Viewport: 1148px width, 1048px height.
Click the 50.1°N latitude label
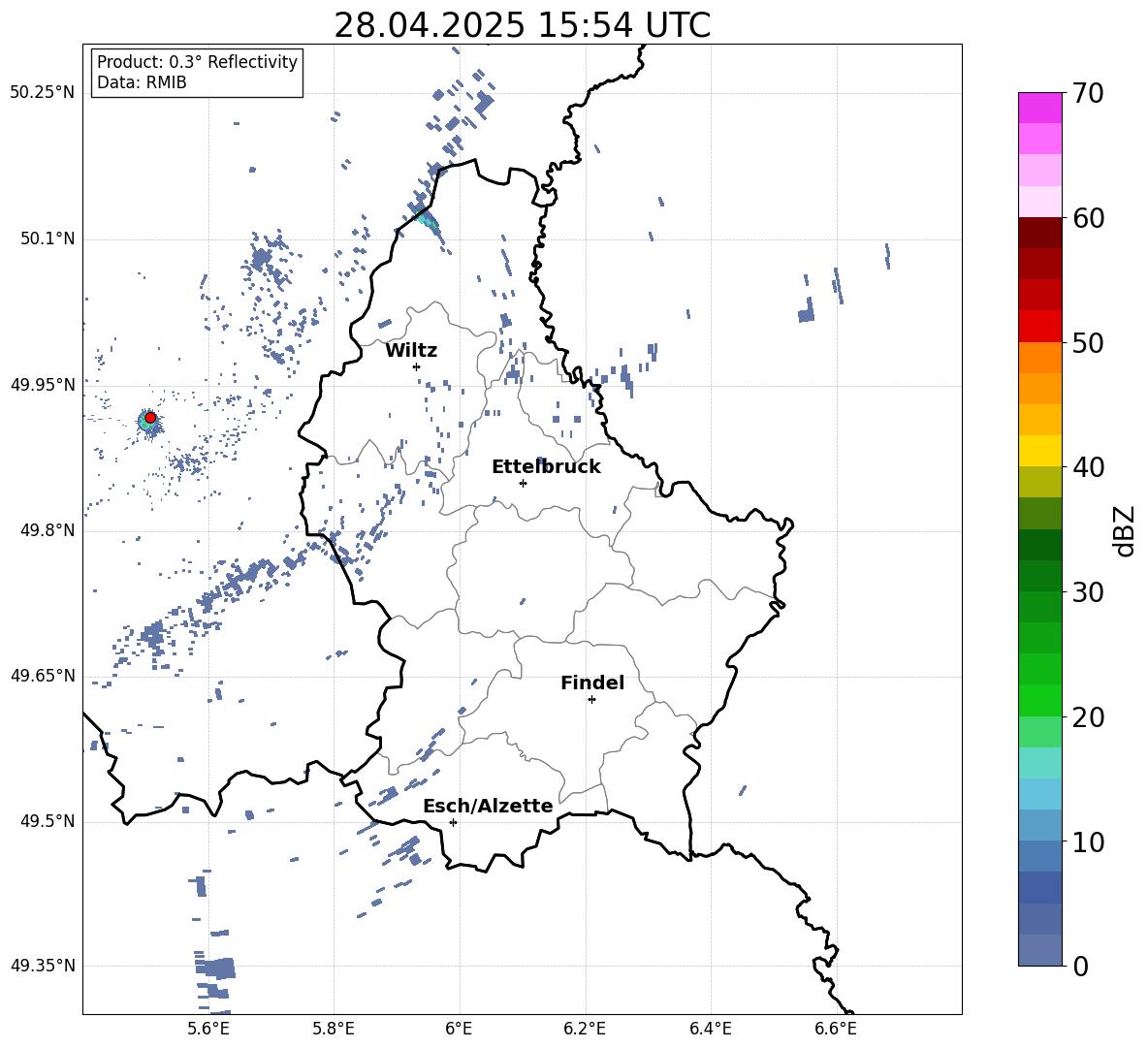pyautogui.click(x=48, y=239)
